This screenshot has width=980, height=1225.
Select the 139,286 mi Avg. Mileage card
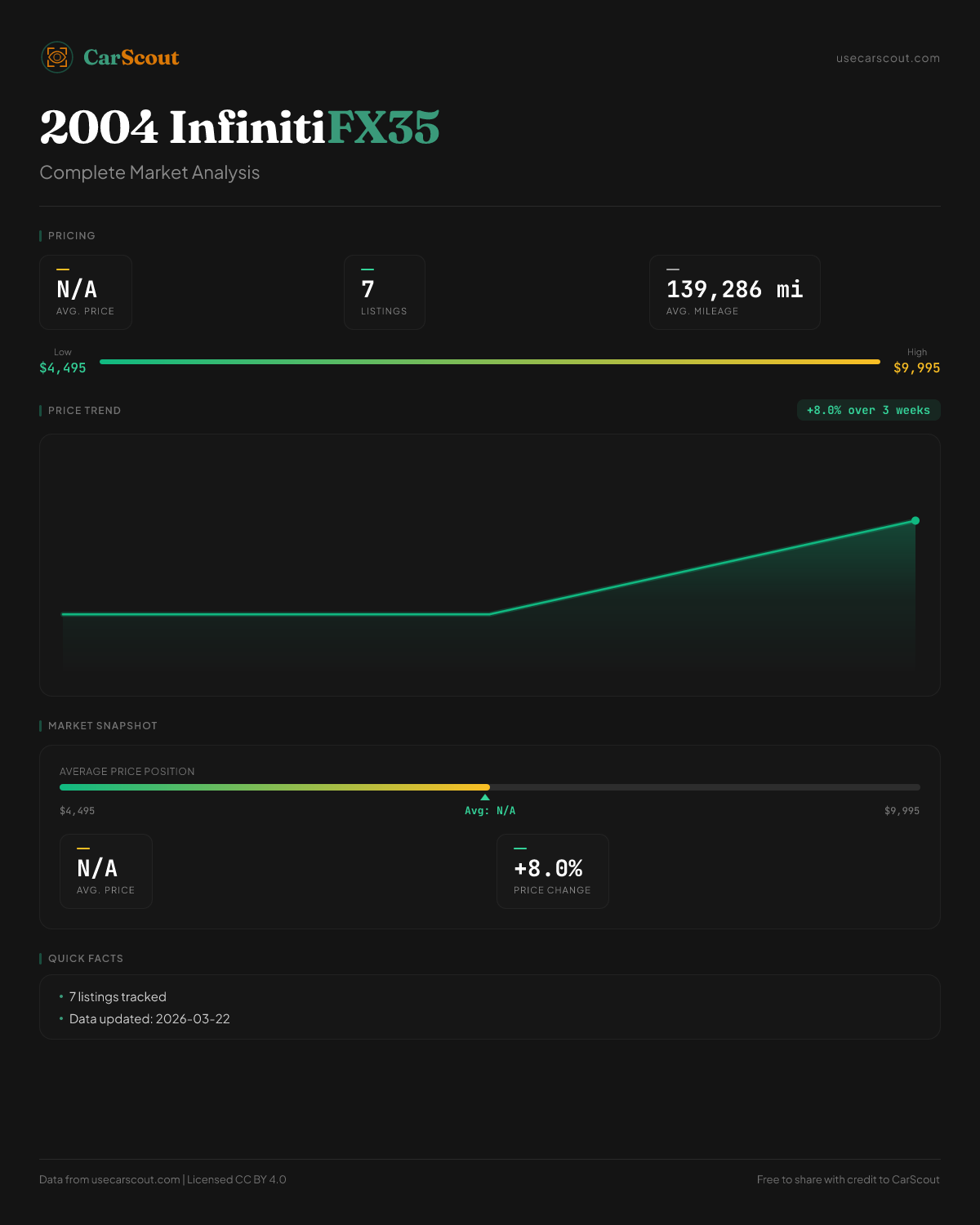[734, 292]
